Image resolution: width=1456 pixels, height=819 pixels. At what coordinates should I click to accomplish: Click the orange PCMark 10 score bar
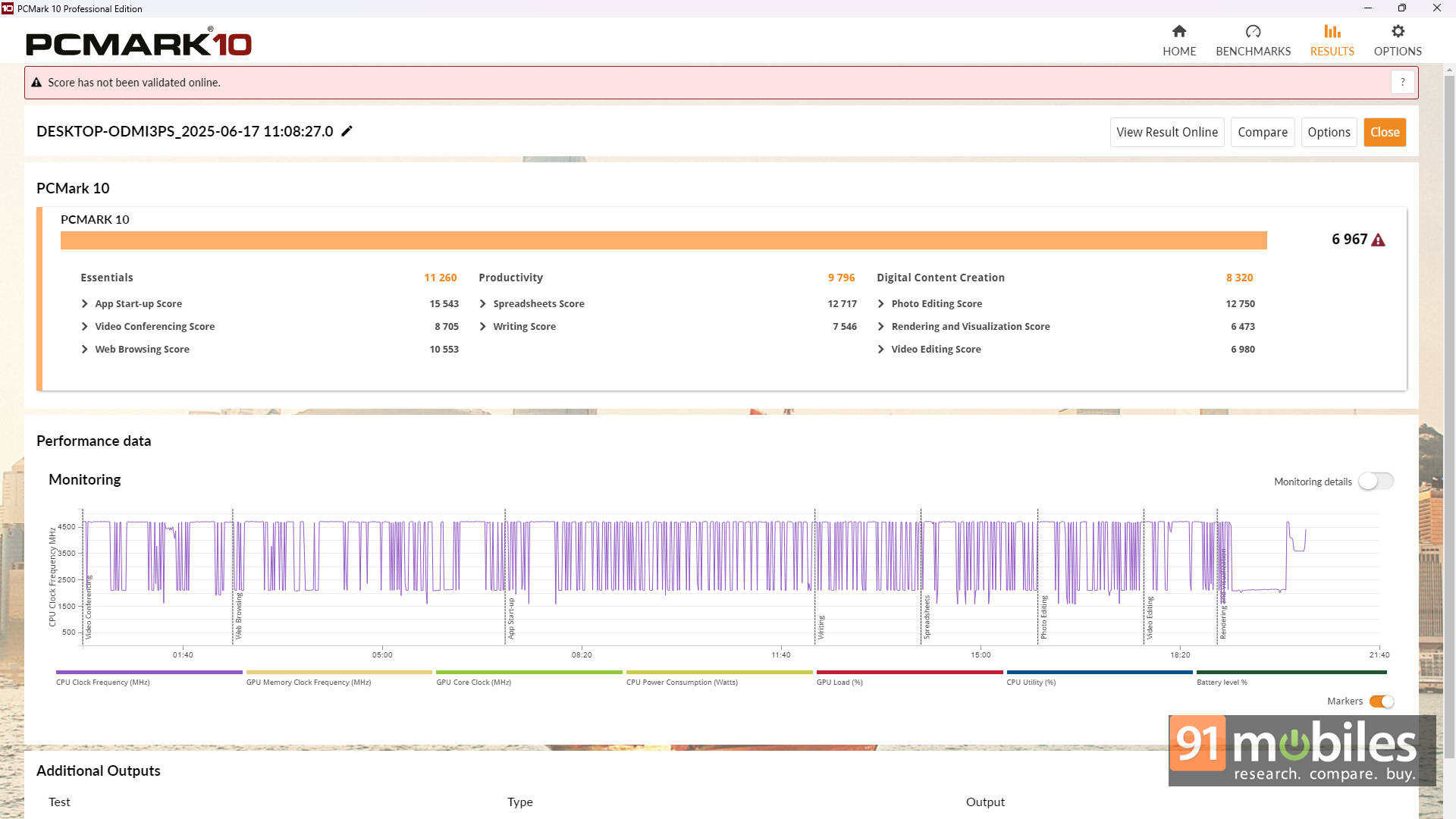(x=664, y=240)
